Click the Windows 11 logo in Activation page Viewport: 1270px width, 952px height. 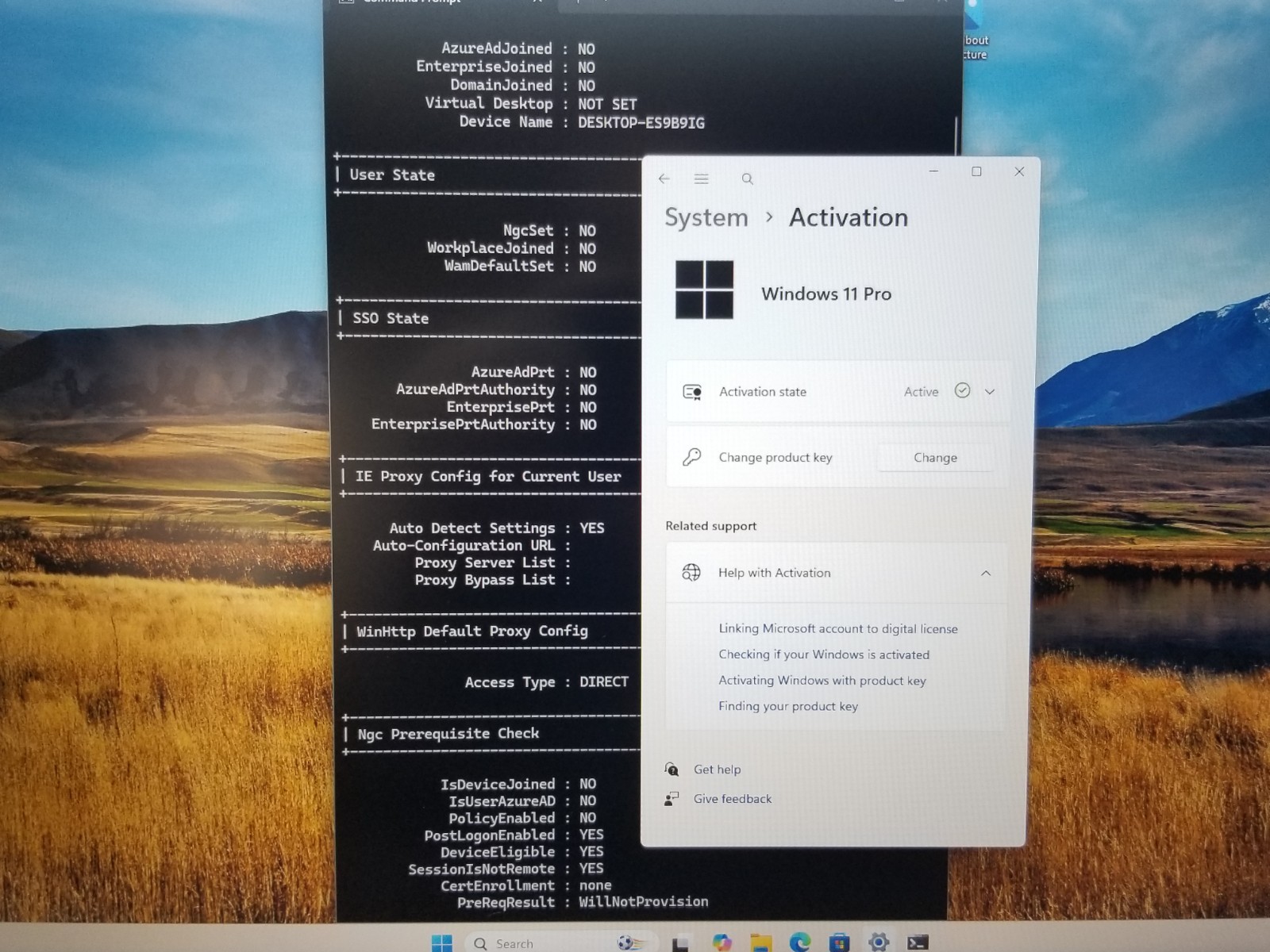pyautogui.click(x=704, y=290)
